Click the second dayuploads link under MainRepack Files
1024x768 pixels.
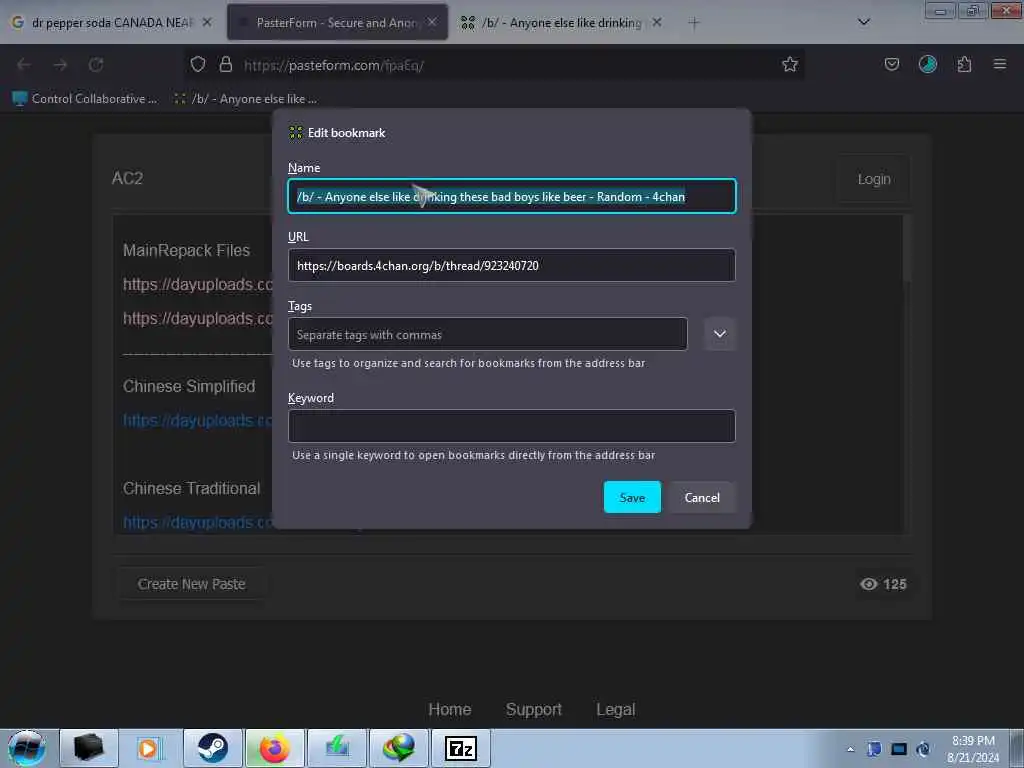click(x=197, y=319)
